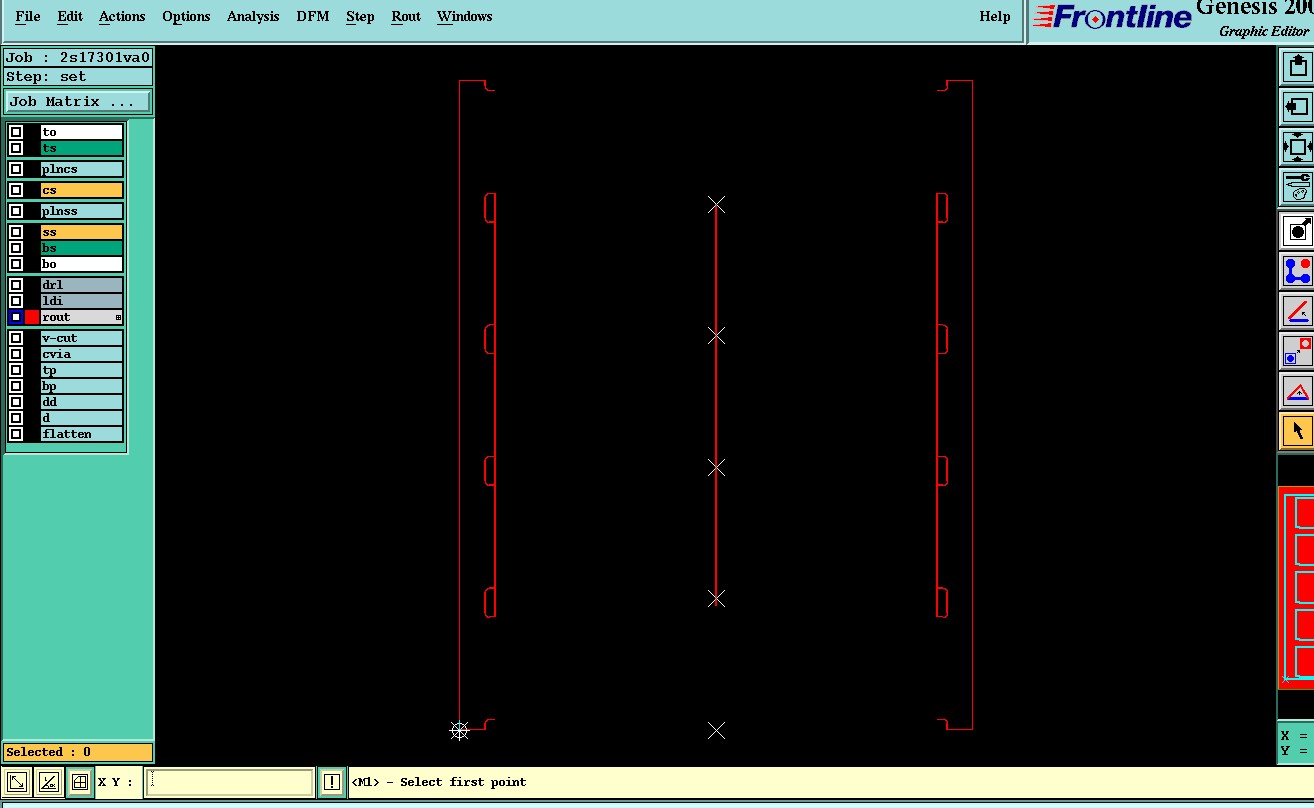The image size is (1314, 808).
Task: Toggle the checkbox for layer 'rout'
Action: 16,317
